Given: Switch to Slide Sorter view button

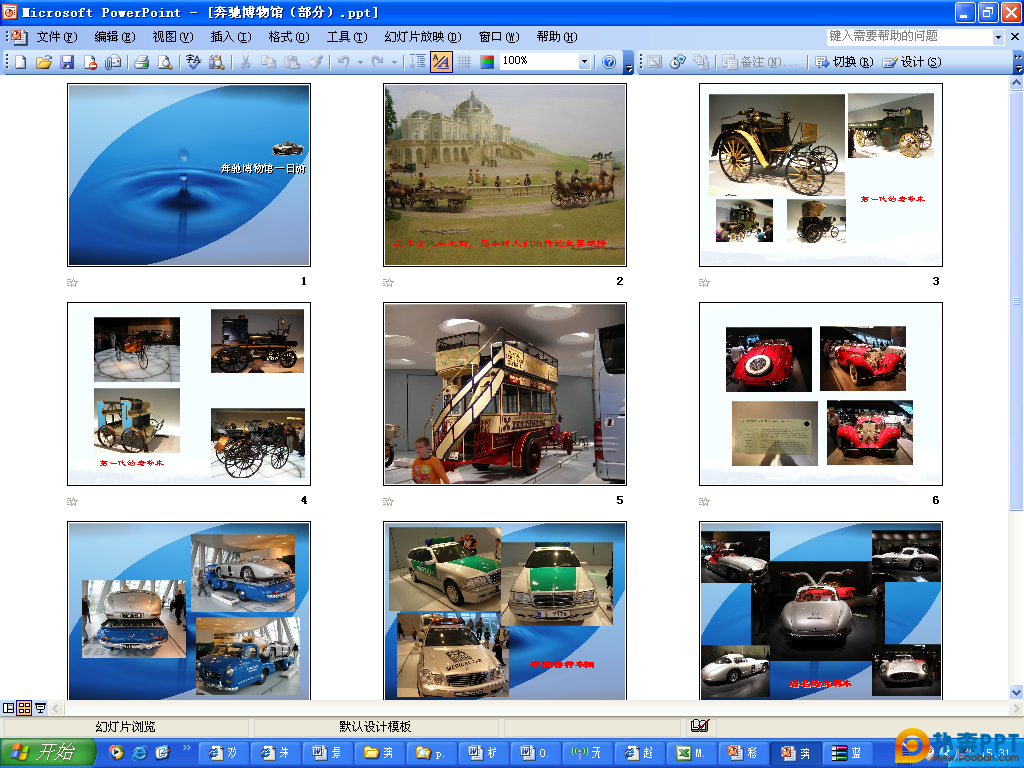Looking at the screenshot, I should click(24, 708).
